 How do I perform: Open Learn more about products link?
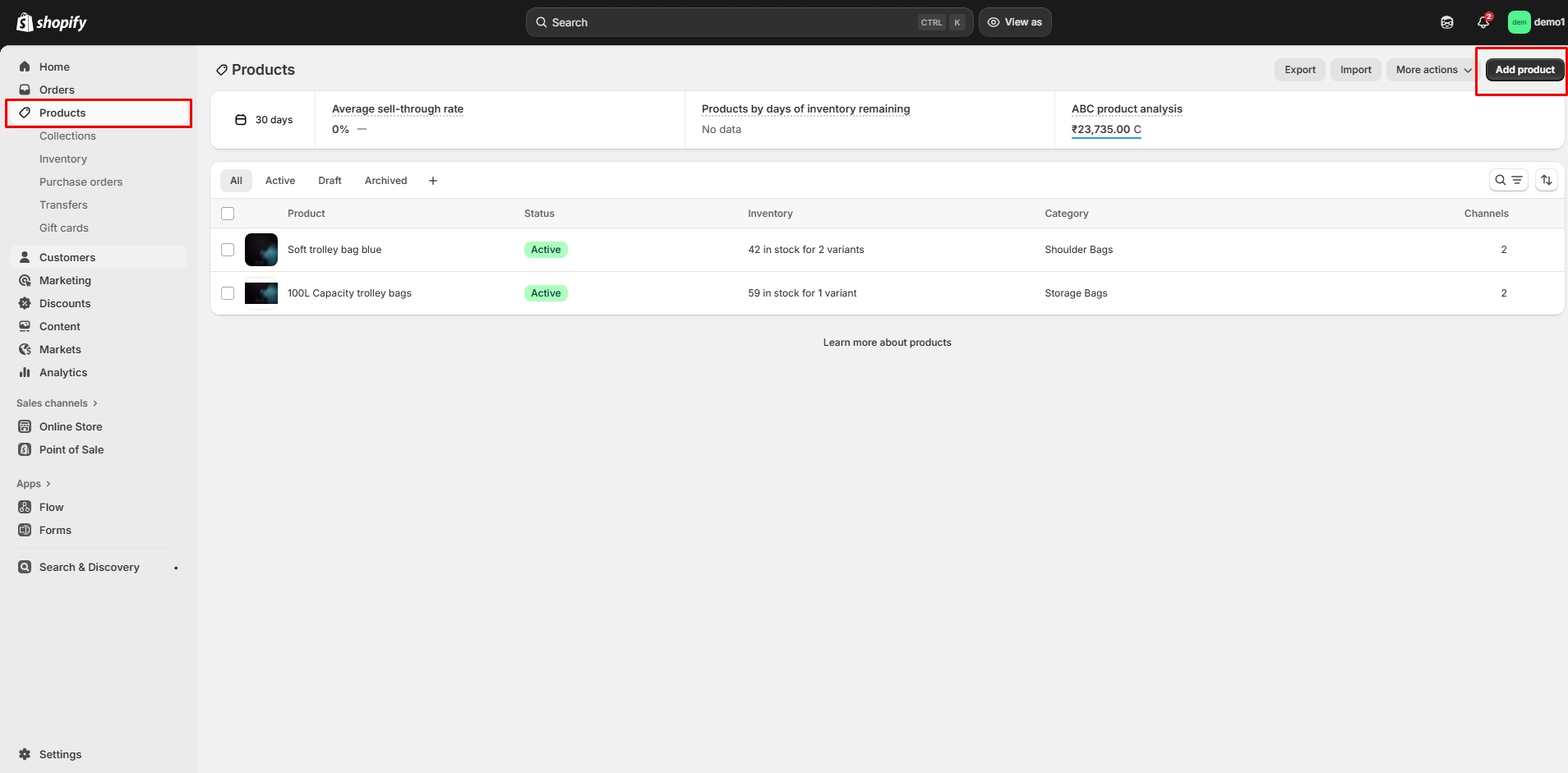(x=887, y=343)
